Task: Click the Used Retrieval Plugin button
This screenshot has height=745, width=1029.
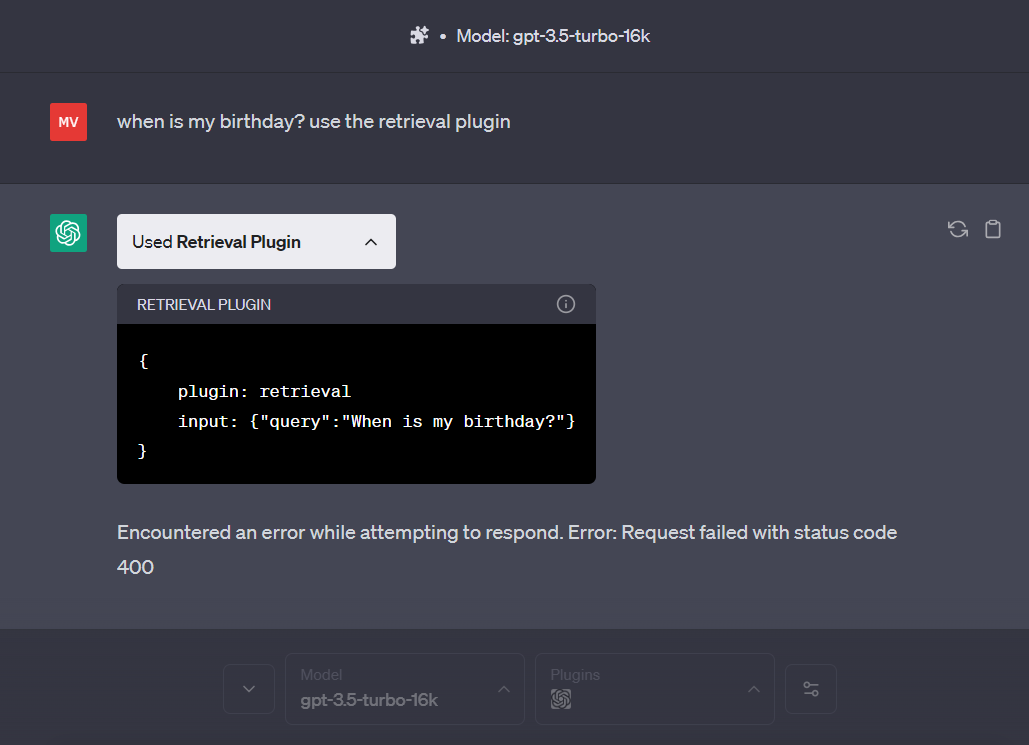Action: click(256, 241)
